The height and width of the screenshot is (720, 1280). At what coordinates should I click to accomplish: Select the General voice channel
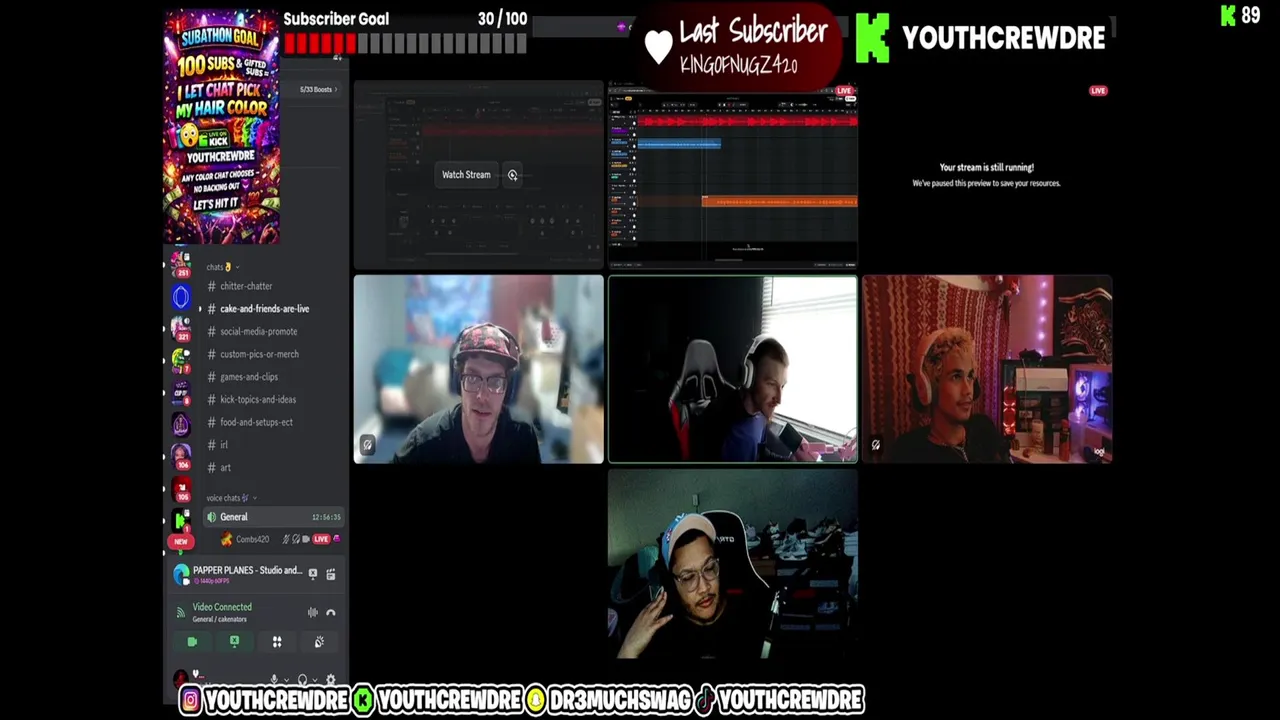click(272, 517)
